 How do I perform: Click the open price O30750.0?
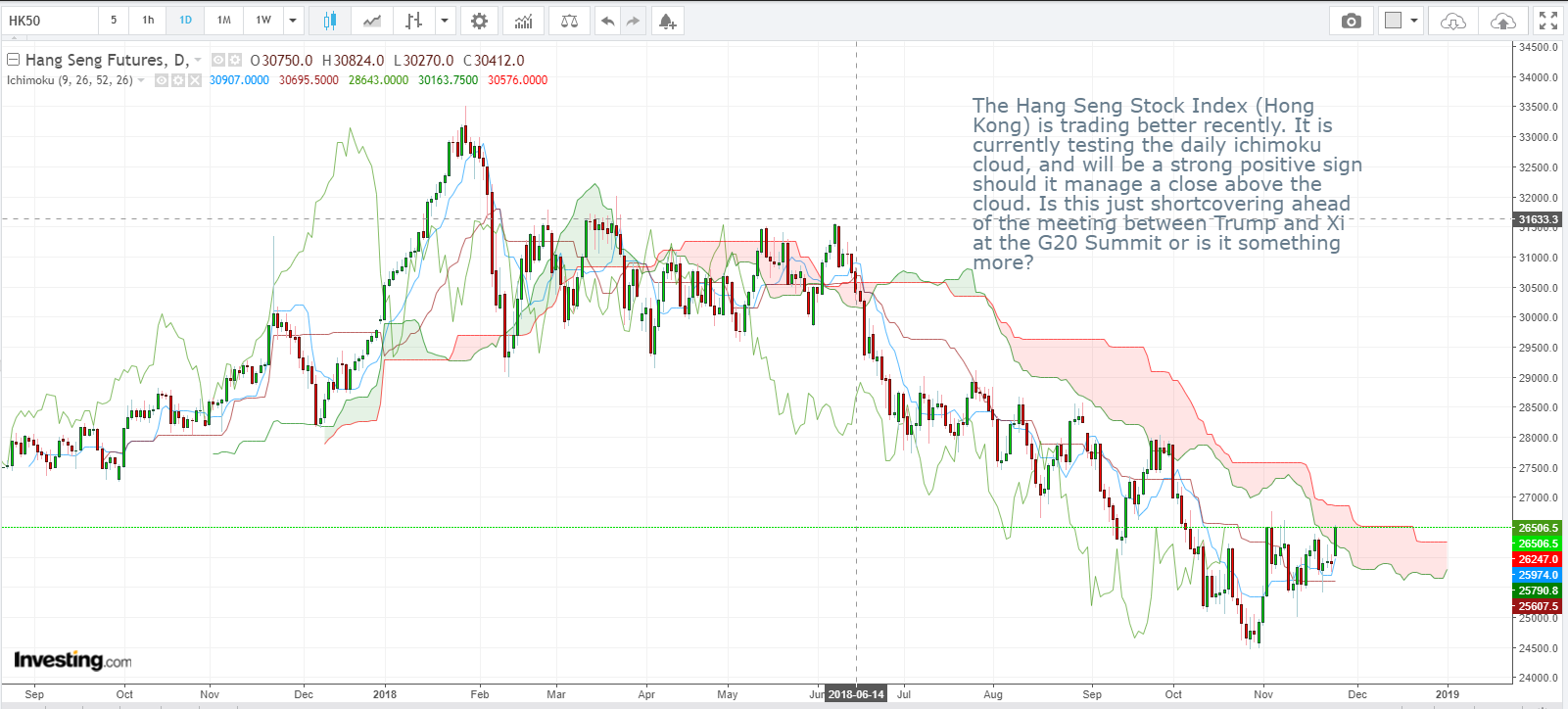coord(281,61)
